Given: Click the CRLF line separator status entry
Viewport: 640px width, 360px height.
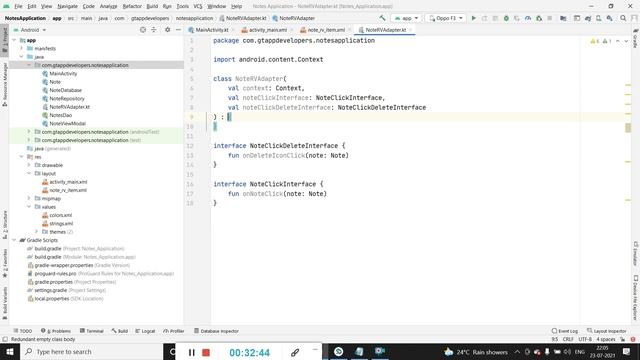Looking at the screenshot, I should point(568,339).
